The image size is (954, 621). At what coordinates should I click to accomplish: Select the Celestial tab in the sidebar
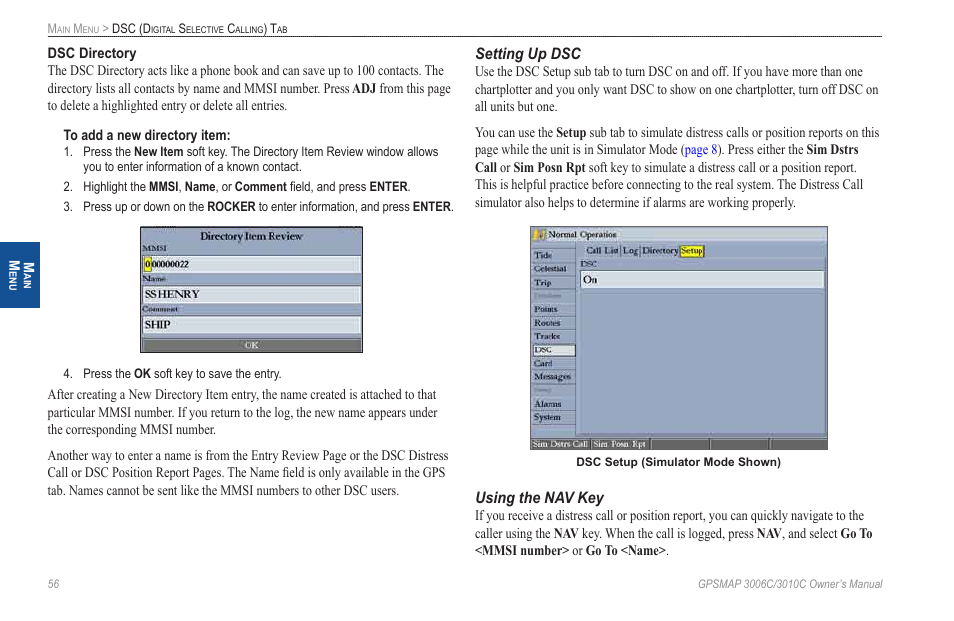(x=553, y=269)
